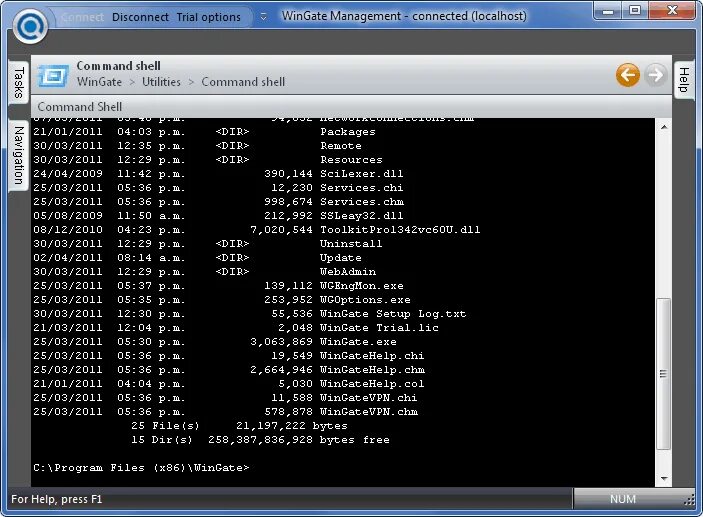Screen dimensions: 703x517
Task: Select the Command shell breadcrumb entry
Action: pos(243,82)
